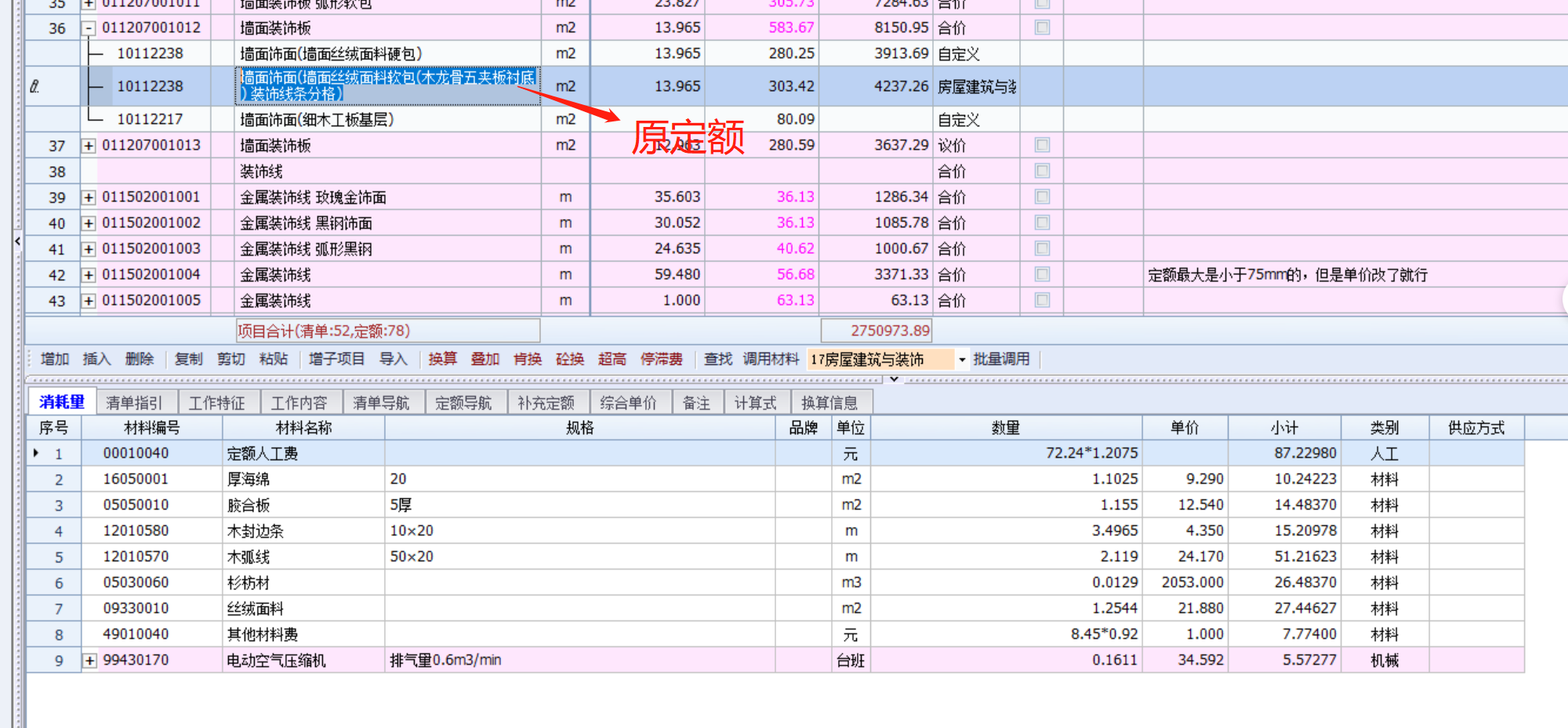
Task: Tick the checkbox in row 40
Action: tap(1042, 223)
